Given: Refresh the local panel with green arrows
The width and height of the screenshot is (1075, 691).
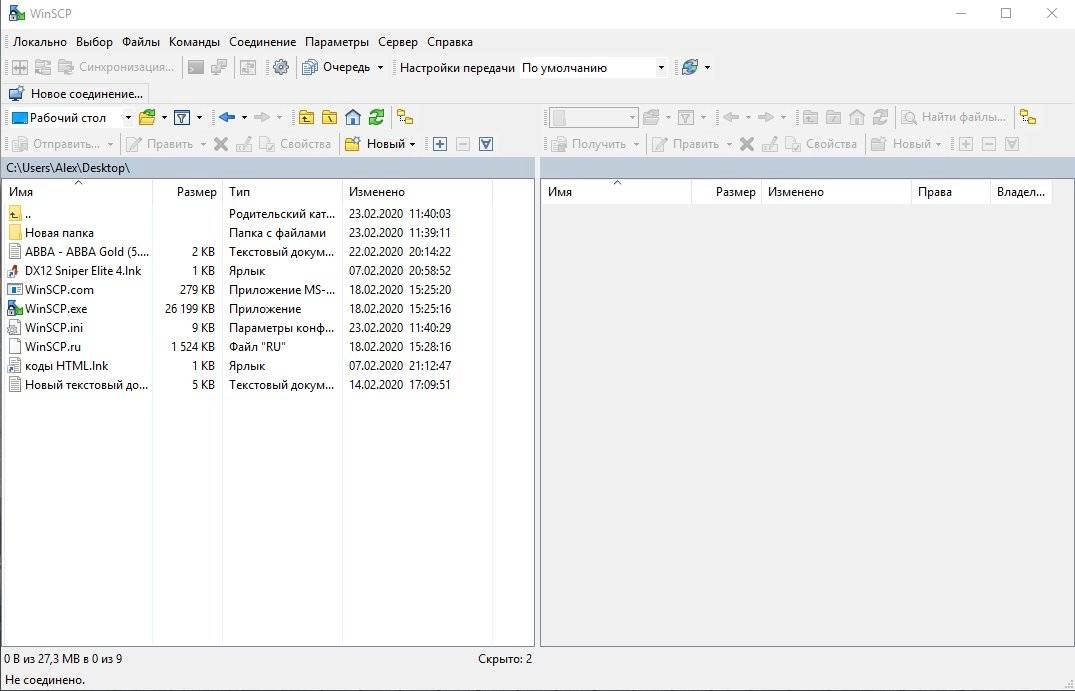Looking at the screenshot, I should pyautogui.click(x=376, y=117).
